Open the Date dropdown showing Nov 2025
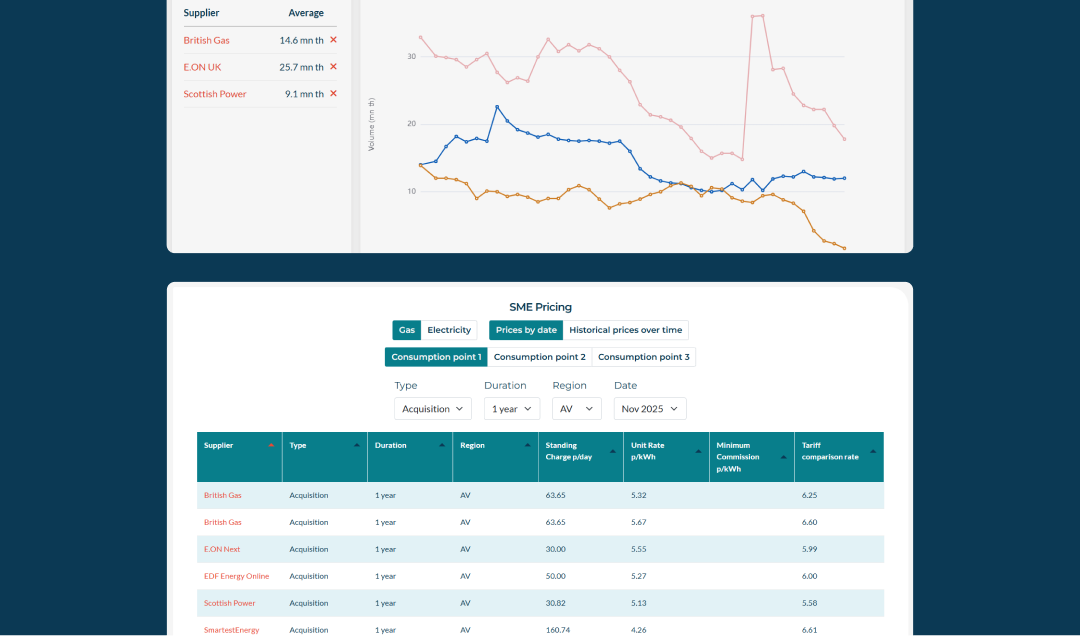The width and height of the screenshot is (1080, 636). 650,409
